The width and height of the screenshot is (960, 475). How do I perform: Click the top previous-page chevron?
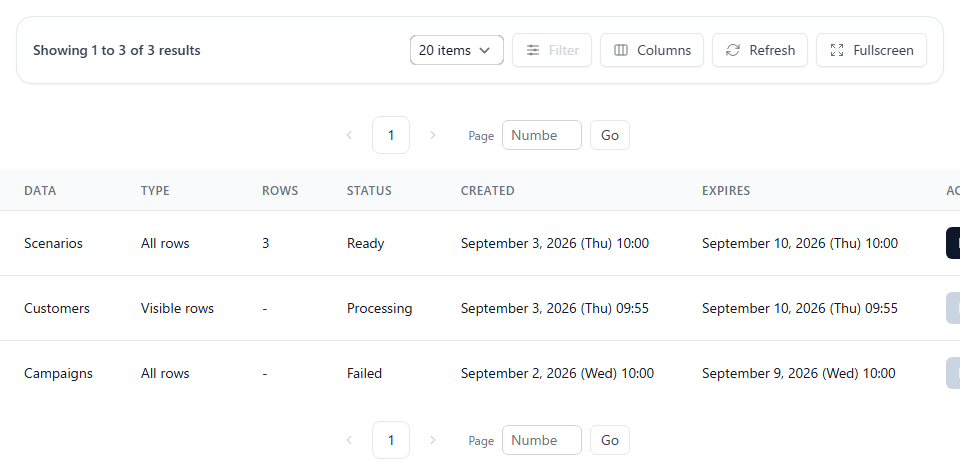coord(349,135)
